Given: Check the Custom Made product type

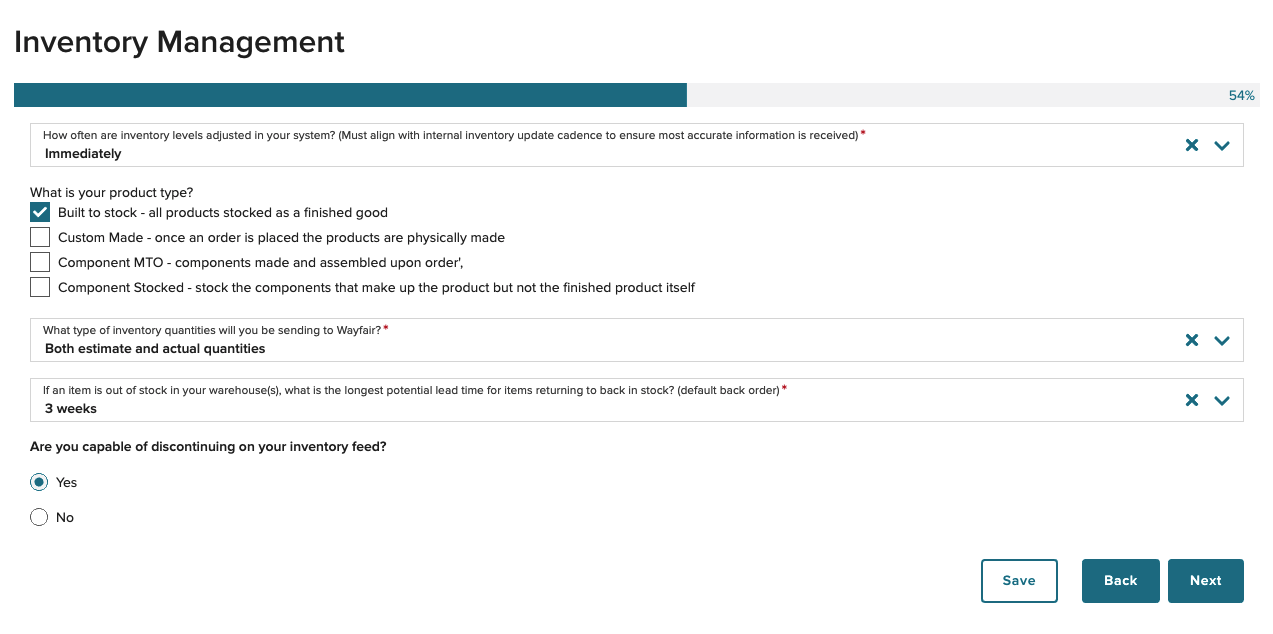Looking at the screenshot, I should 40,237.
